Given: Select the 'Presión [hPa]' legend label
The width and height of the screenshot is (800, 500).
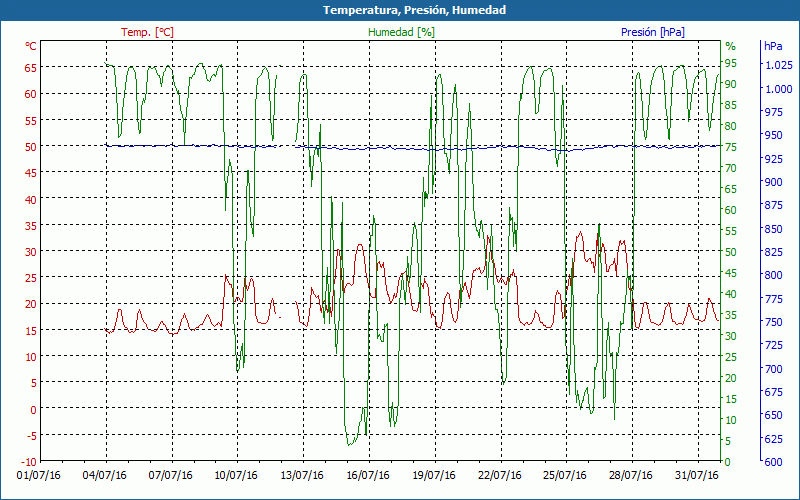Looking at the screenshot, I should click(x=653, y=32).
